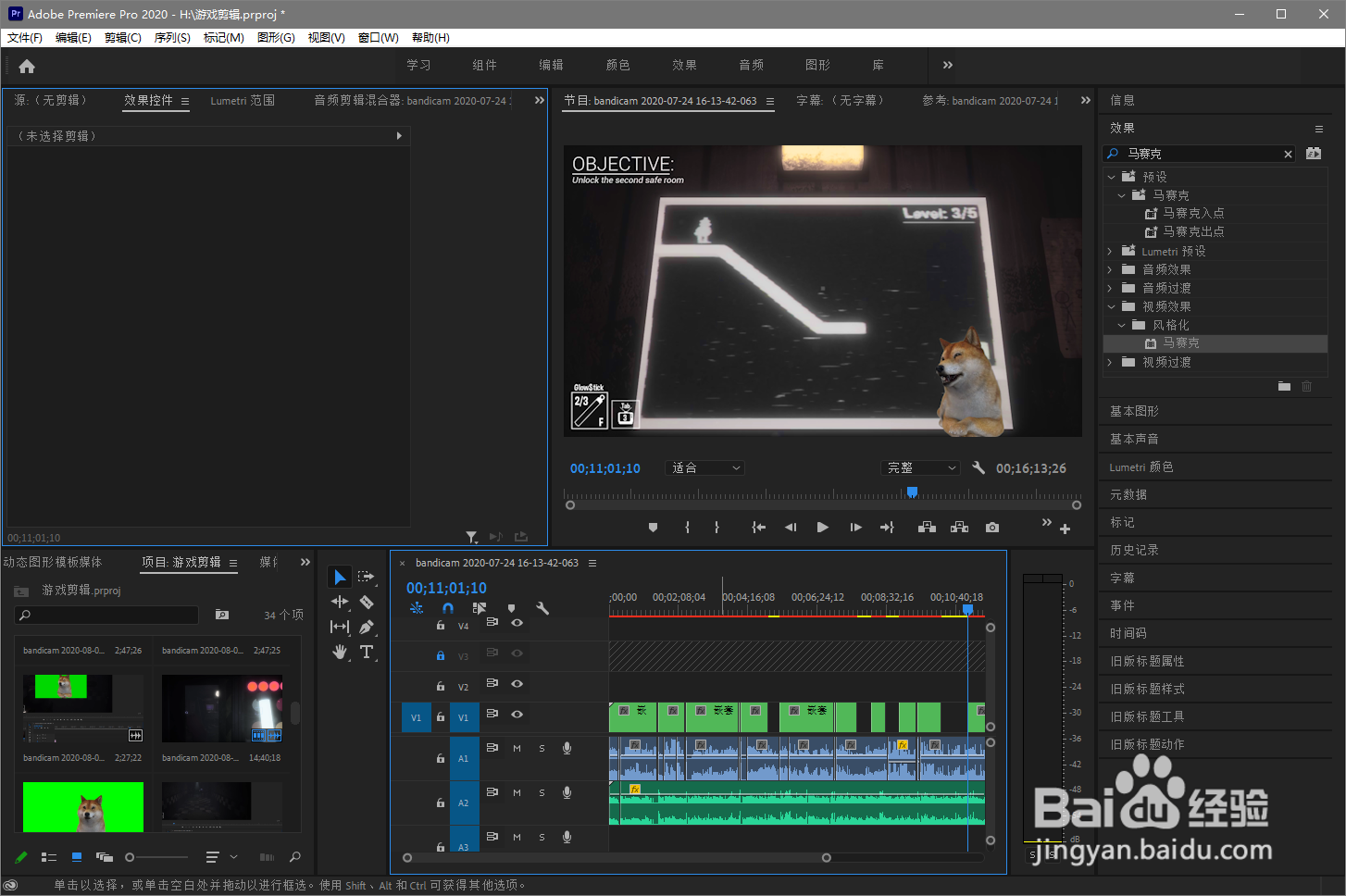The image size is (1346, 896).
Task: Click the Project panel thumbnail zoom slider
Action: (130, 857)
